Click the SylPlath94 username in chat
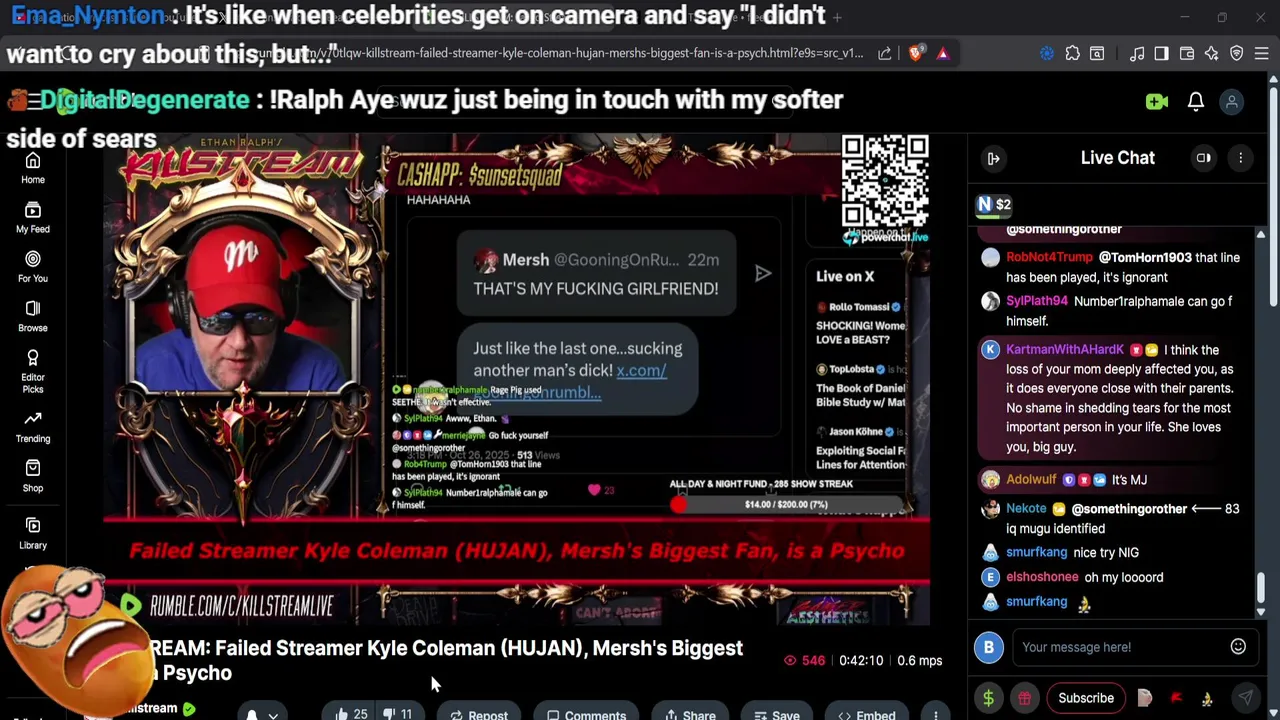 [x=1037, y=301]
